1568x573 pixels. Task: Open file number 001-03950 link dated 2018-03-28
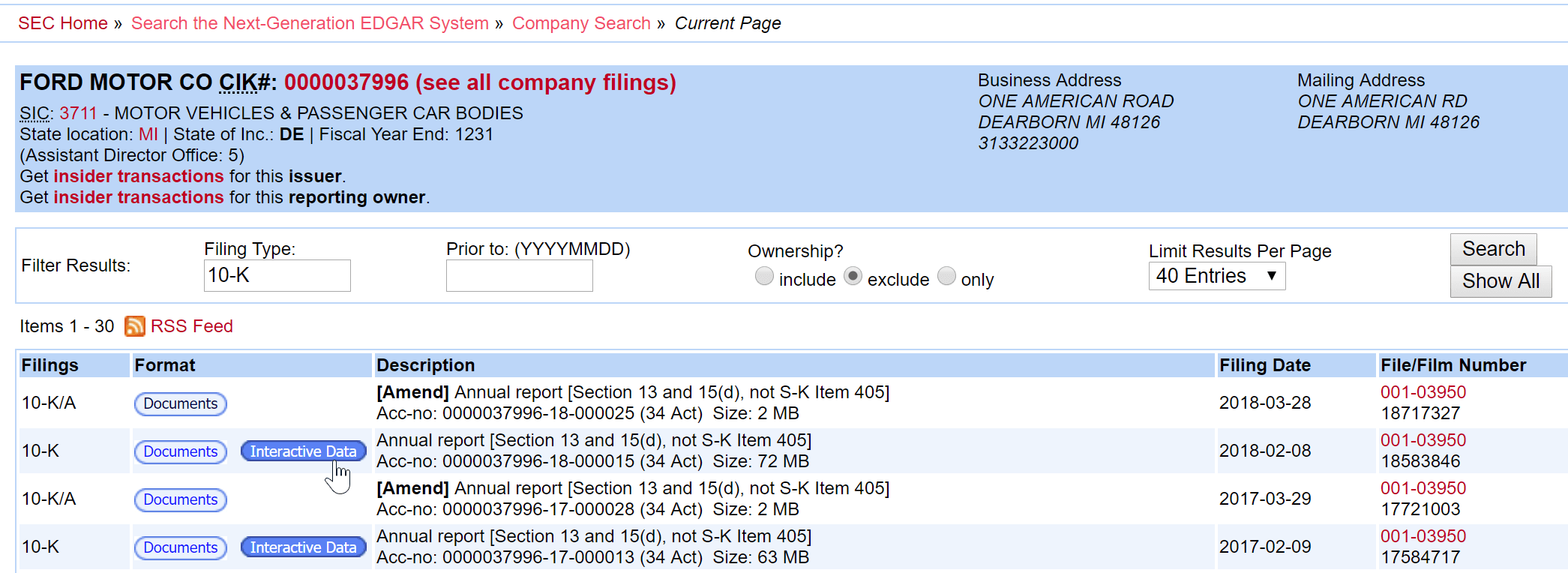click(x=1423, y=392)
